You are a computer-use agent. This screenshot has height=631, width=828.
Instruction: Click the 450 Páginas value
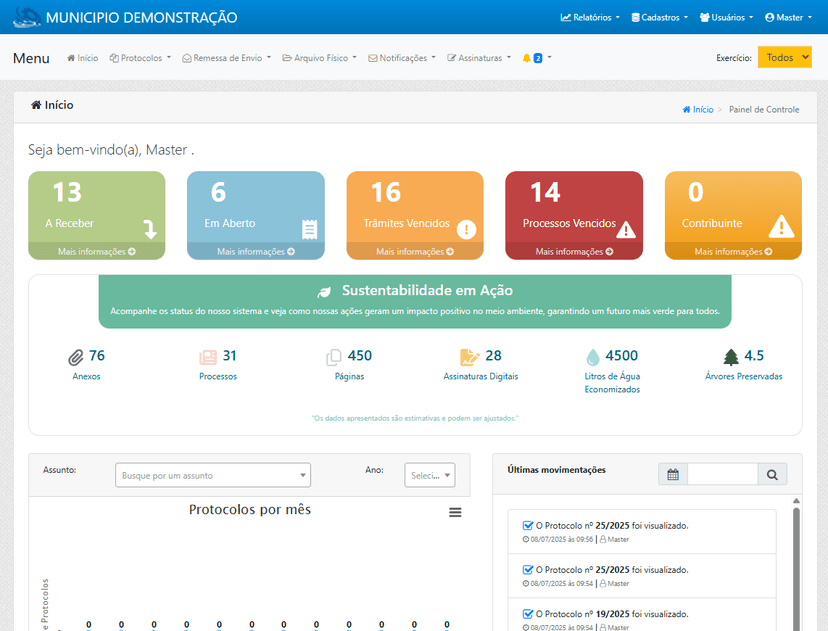point(360,355)
